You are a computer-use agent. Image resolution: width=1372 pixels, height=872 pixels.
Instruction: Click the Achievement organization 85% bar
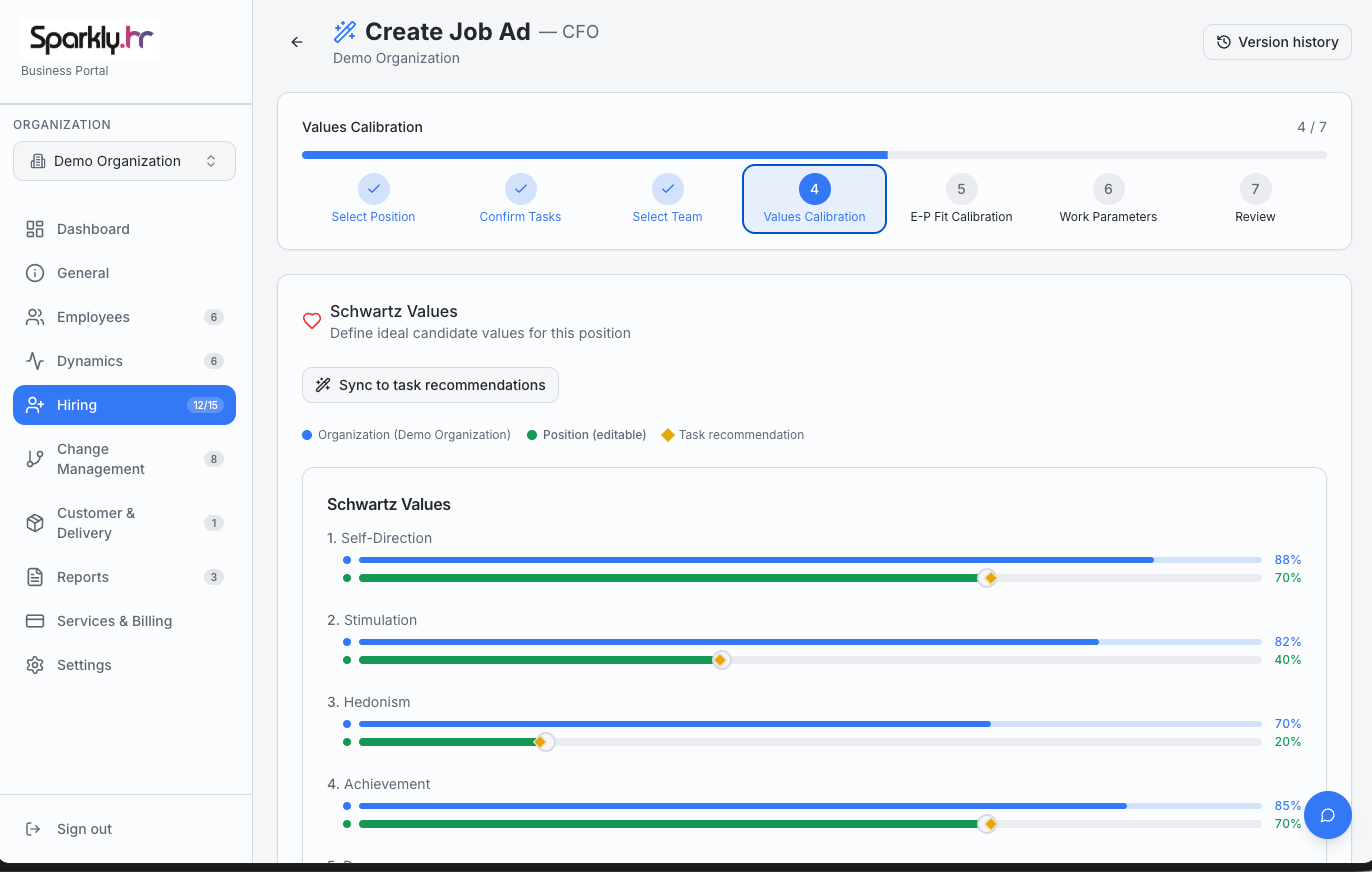(x=810, y=806)
